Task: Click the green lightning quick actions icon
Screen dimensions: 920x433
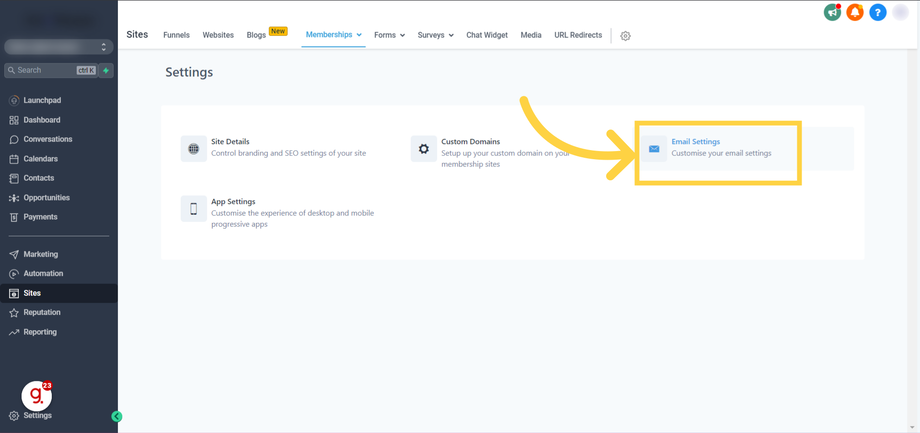Action: click(106, 70)
